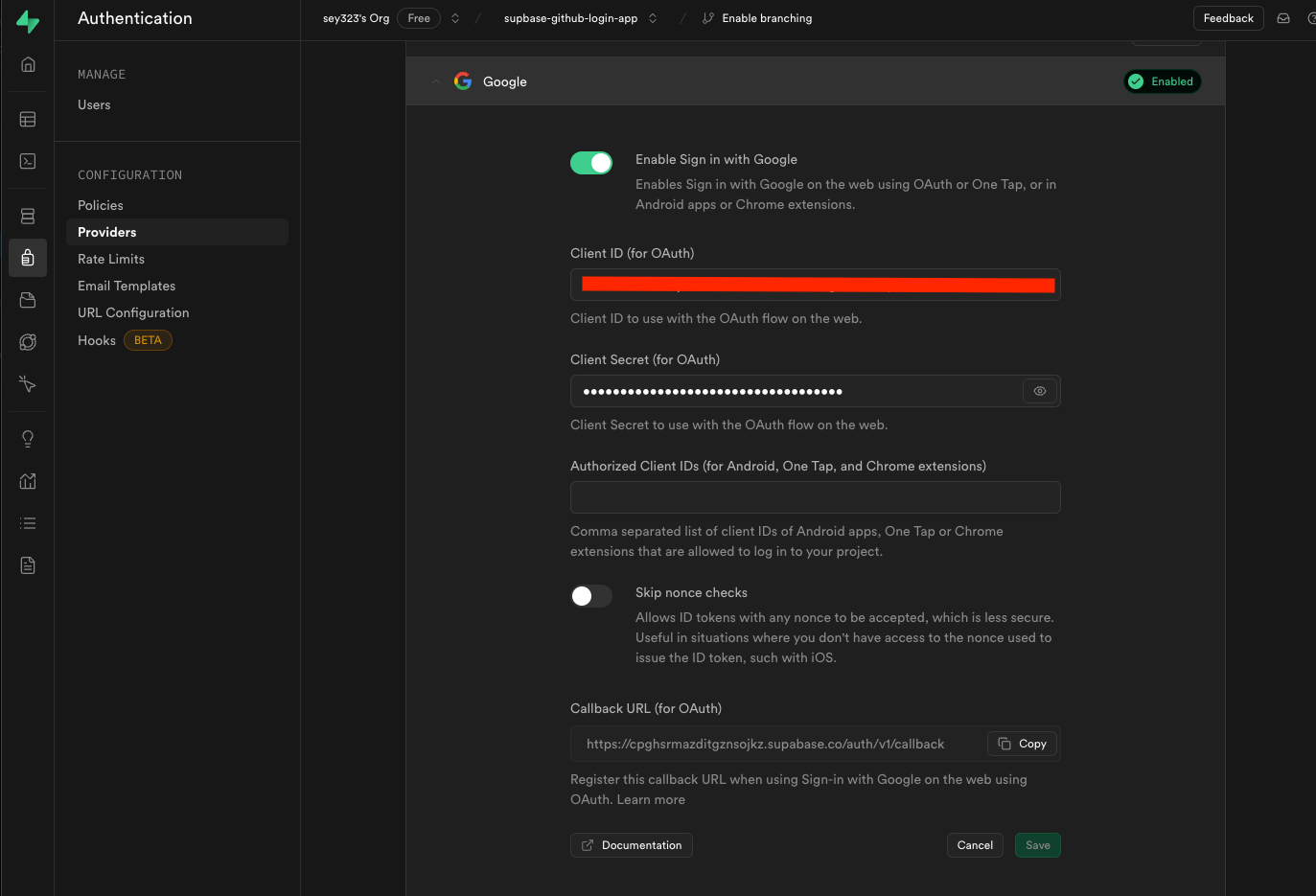Click the Feedback button
The image size is (1316, 896).
pos(1228,18)
